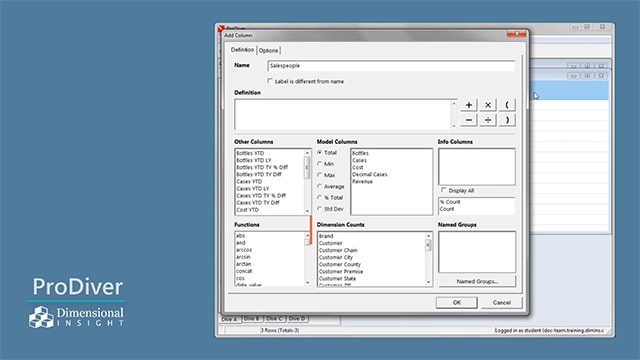Pick the abs function

click(x=240, y=236)
